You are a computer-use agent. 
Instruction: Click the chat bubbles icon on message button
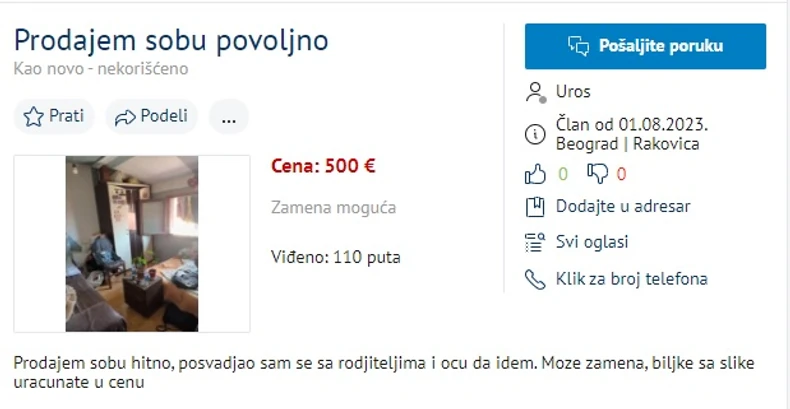click(578, 46)
